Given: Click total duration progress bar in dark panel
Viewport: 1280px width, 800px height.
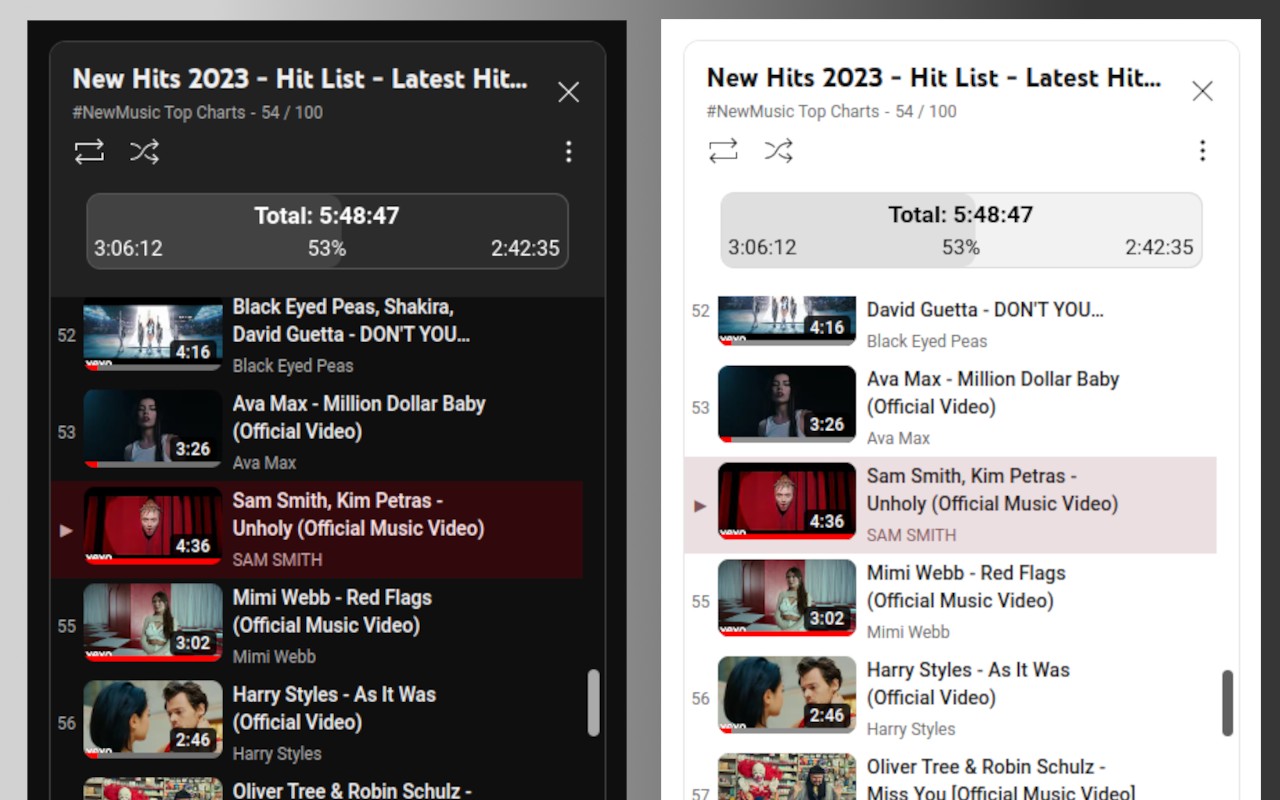Looking at the screenshot, I should coord(327,231).
